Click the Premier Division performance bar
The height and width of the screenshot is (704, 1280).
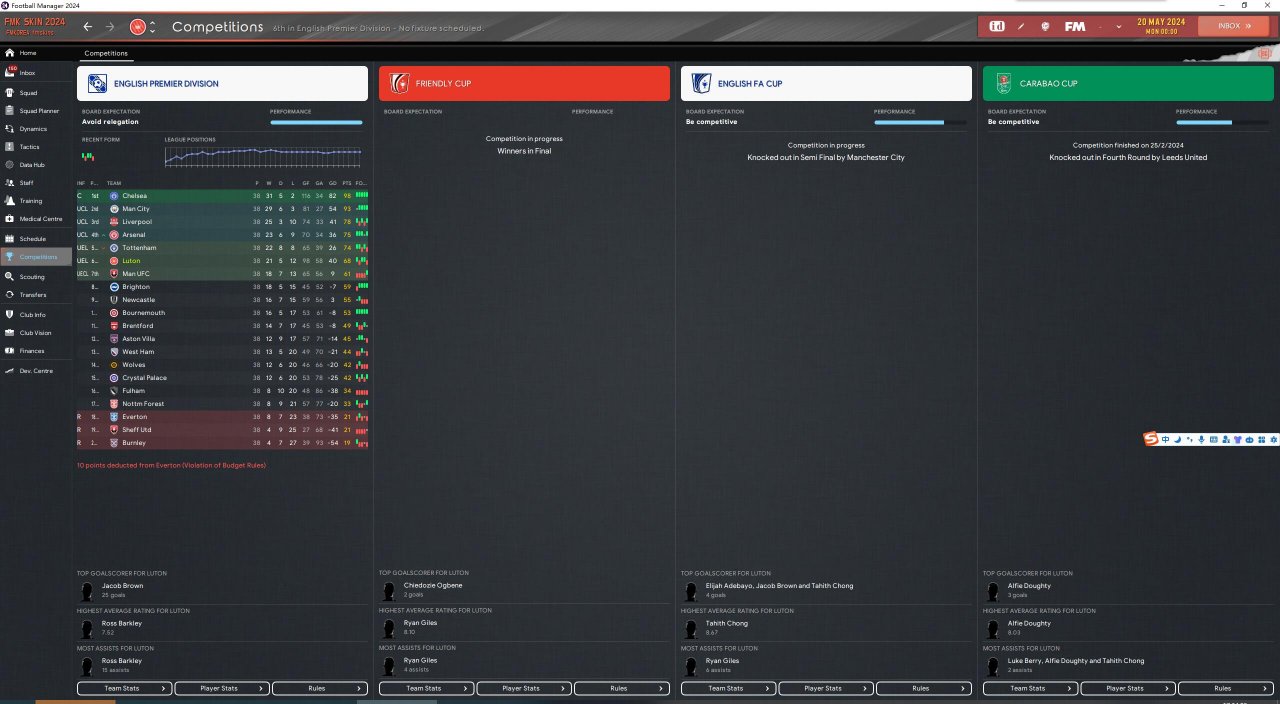pos(316,122)
